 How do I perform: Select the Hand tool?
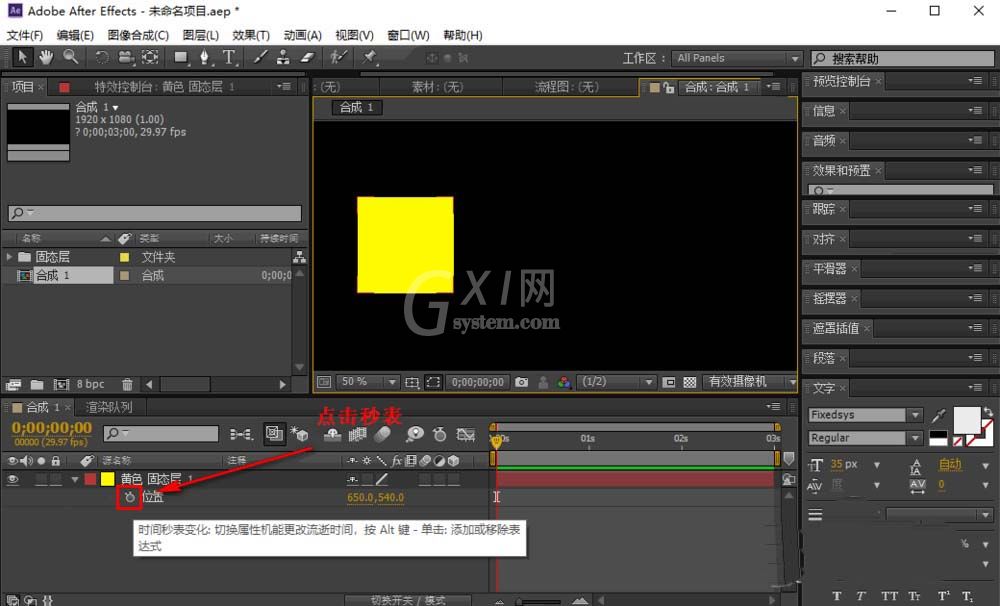click(x=46, y=57)
